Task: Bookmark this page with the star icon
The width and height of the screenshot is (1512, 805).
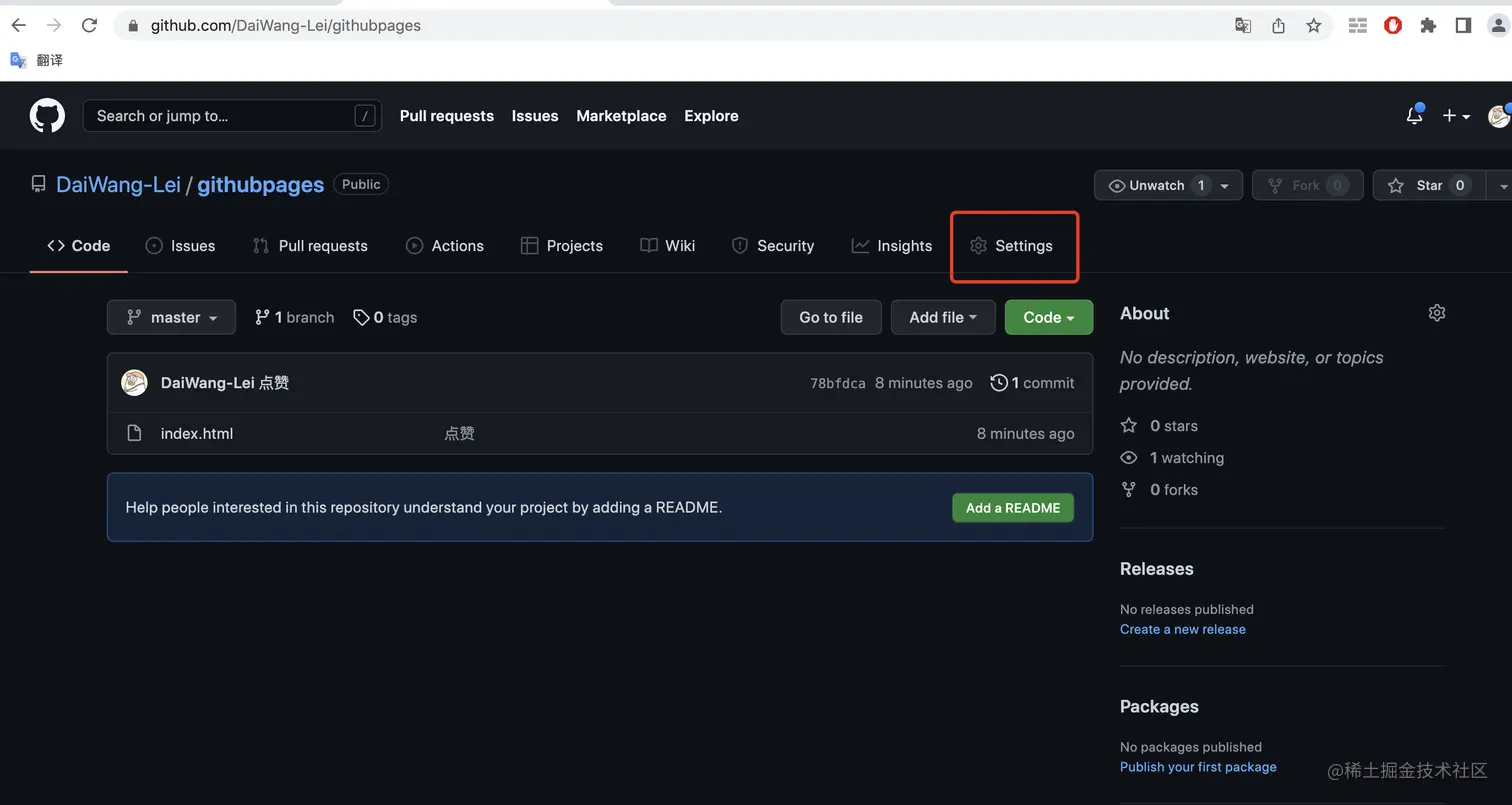Action: tap(1314, 26)
